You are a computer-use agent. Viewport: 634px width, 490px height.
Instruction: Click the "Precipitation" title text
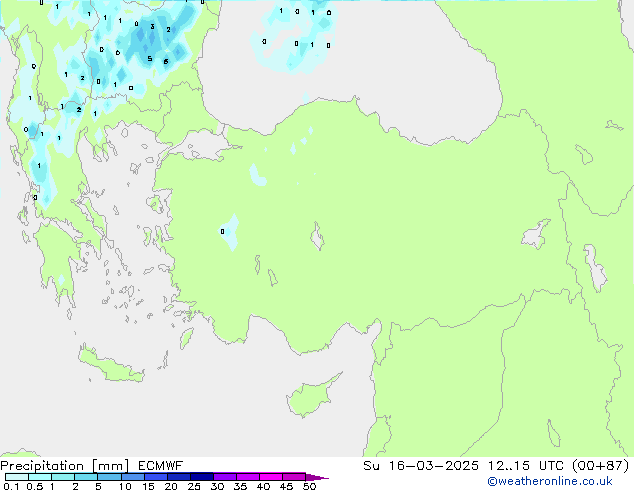click(x=42, y=466)
